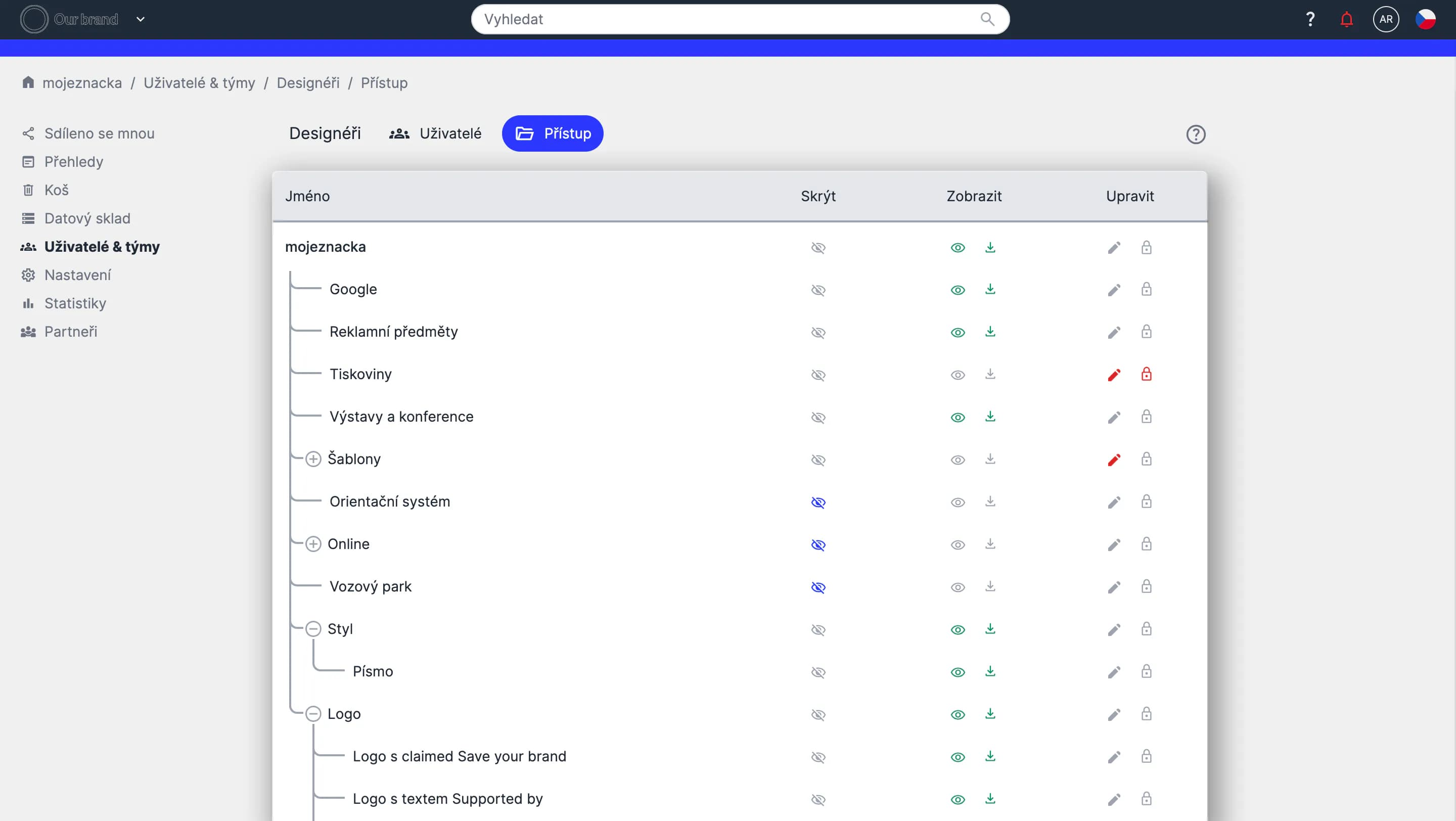Viewport: 1456px width, 821px height.
Task: Click the Vyhledat search field
Action: pyautogui.click(x=729, y=19)
